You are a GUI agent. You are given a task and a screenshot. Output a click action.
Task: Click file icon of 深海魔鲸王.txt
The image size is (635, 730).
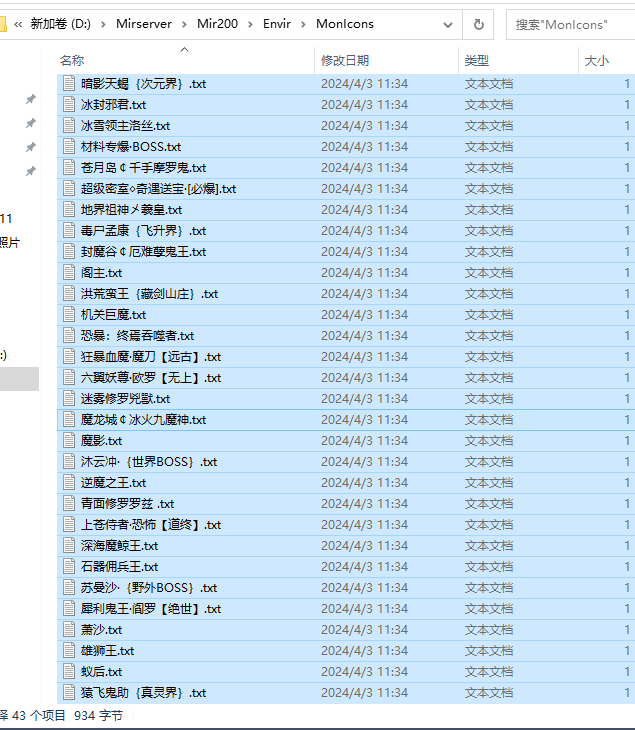pyautogui.click(x=69, y=546)
